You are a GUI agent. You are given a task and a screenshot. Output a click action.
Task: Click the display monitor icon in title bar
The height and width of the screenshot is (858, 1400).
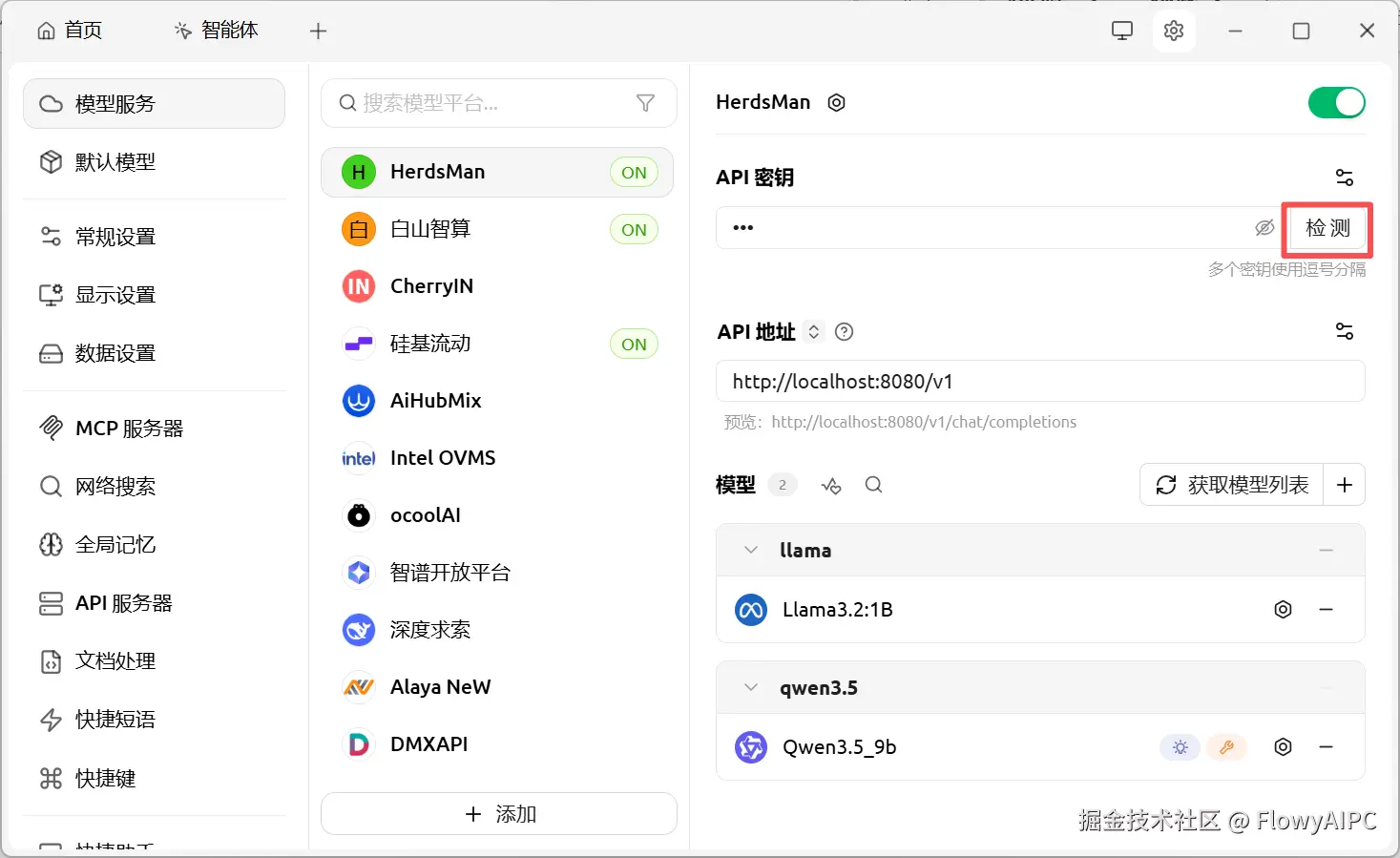coord(1122,31)
